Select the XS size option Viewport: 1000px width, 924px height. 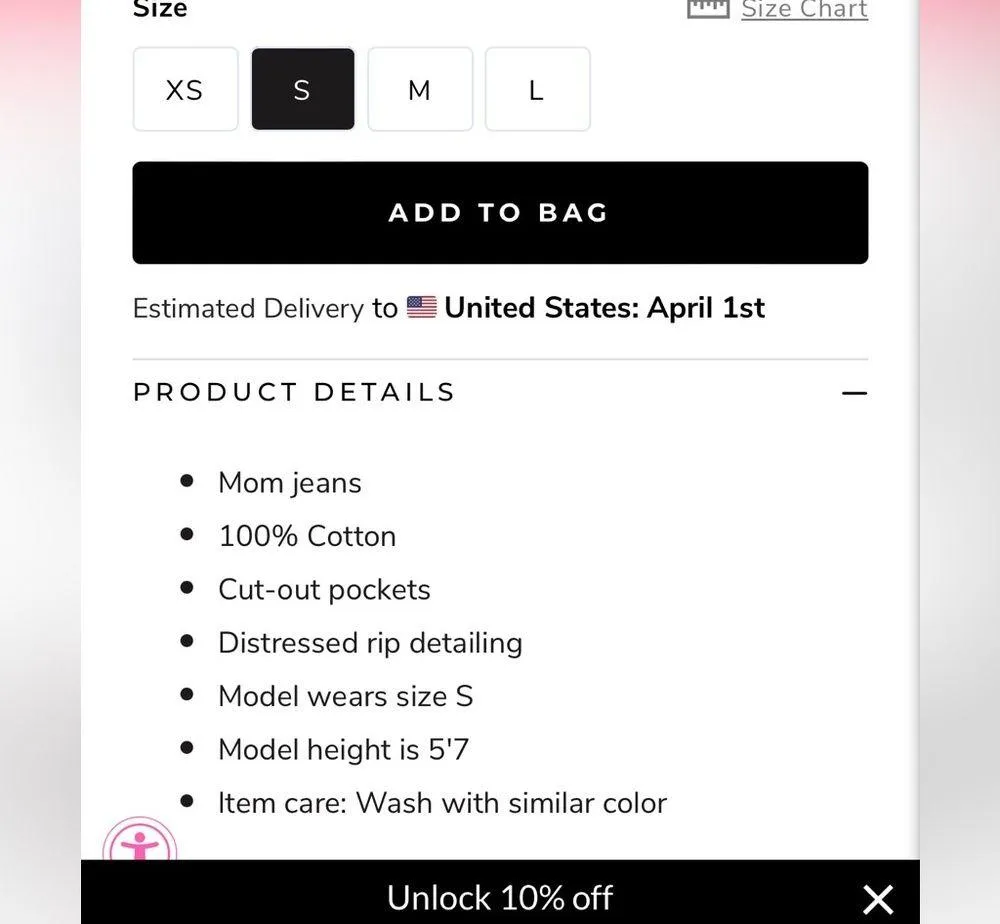point(184,89)
